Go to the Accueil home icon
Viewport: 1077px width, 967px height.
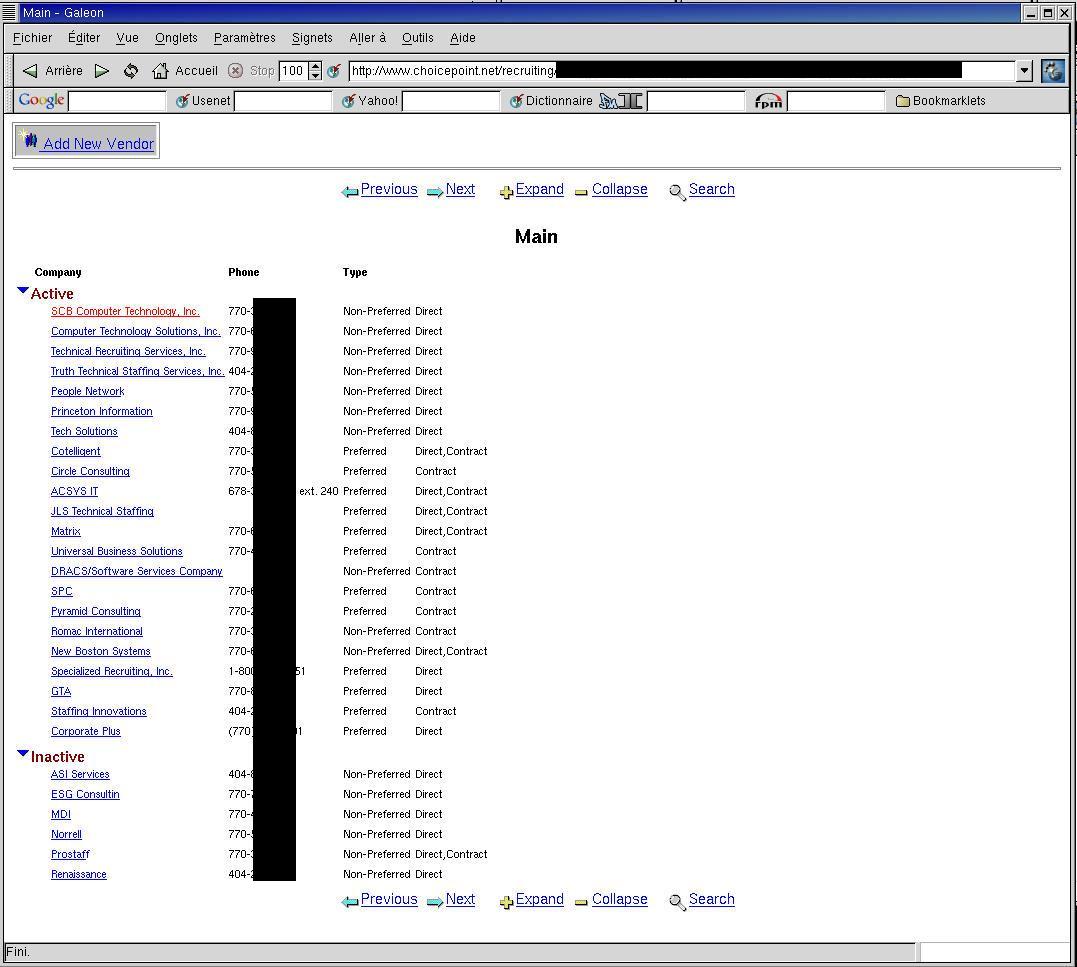point(160,71)
